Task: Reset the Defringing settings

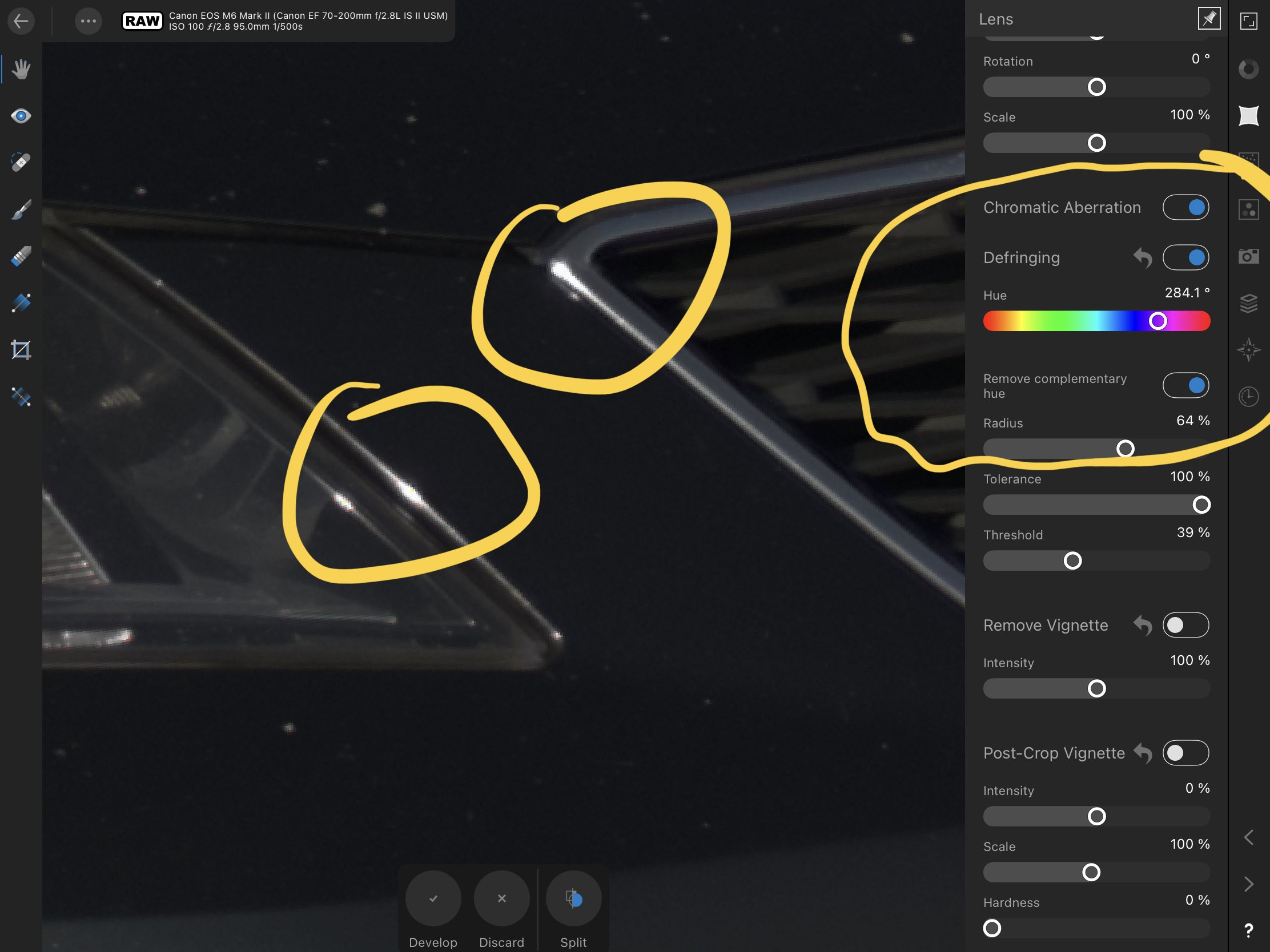Action: 1143,257
